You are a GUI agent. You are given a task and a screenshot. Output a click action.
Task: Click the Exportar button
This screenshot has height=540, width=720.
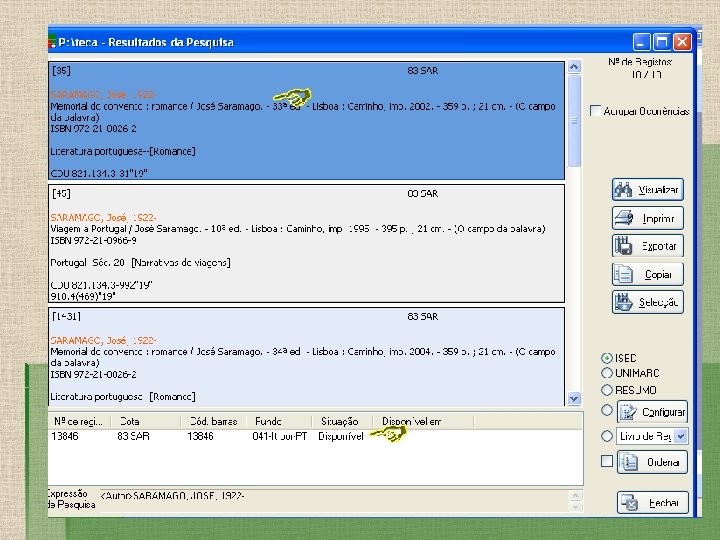pyautogui.click(x=647, y=246)
